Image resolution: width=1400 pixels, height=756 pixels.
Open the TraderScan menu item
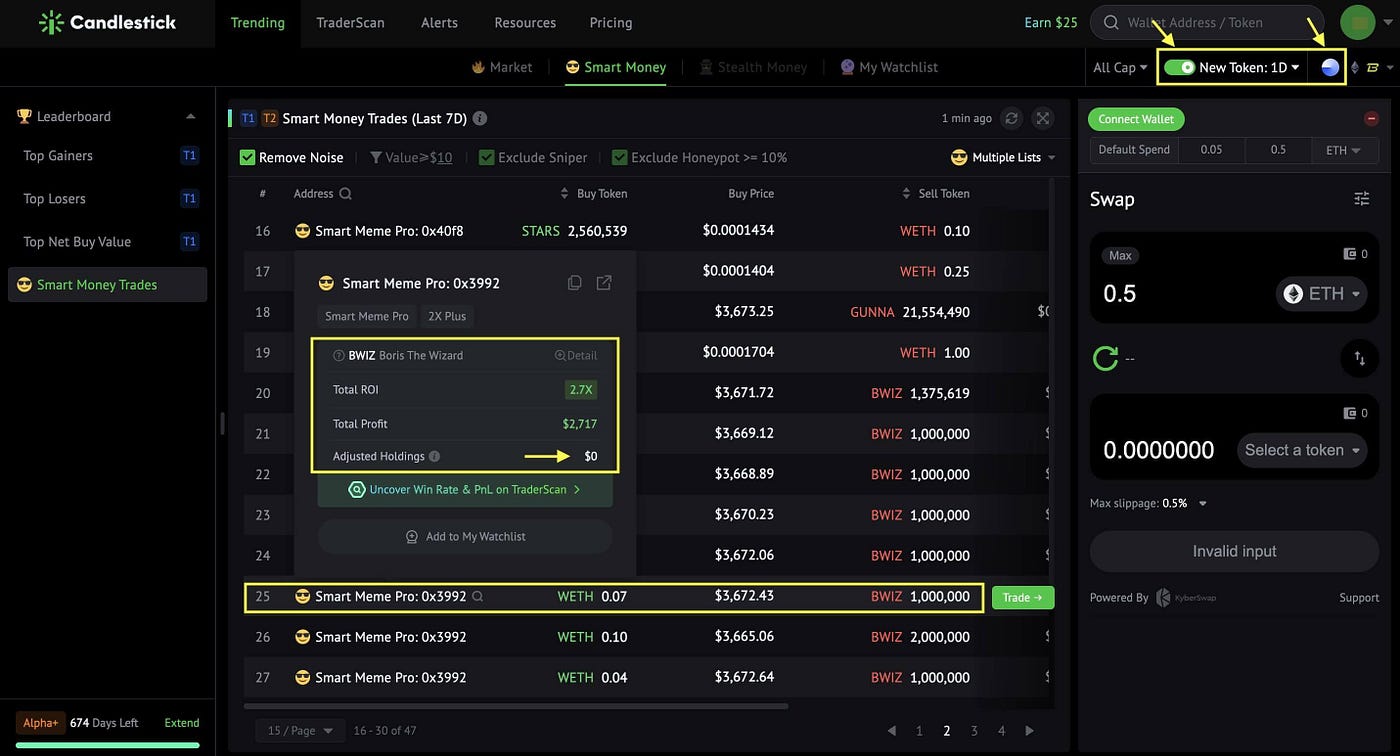click(x=350, y=22)
